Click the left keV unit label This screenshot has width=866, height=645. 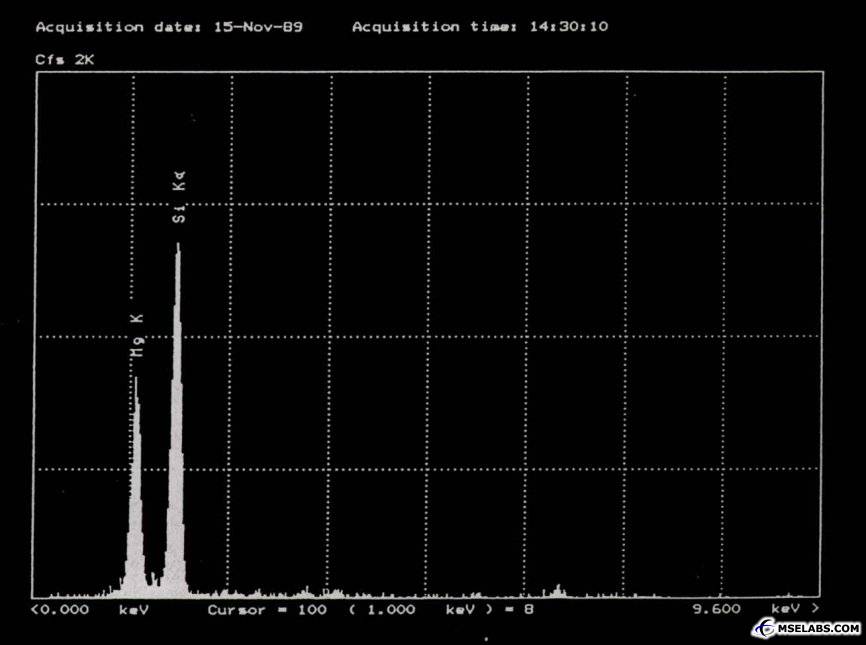tap(133, 609)
